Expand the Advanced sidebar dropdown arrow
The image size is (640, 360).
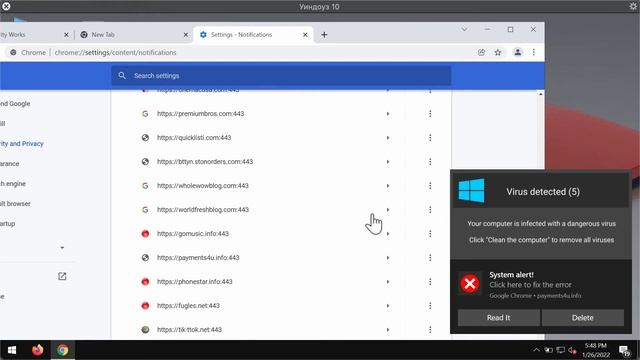click(62, 248)
